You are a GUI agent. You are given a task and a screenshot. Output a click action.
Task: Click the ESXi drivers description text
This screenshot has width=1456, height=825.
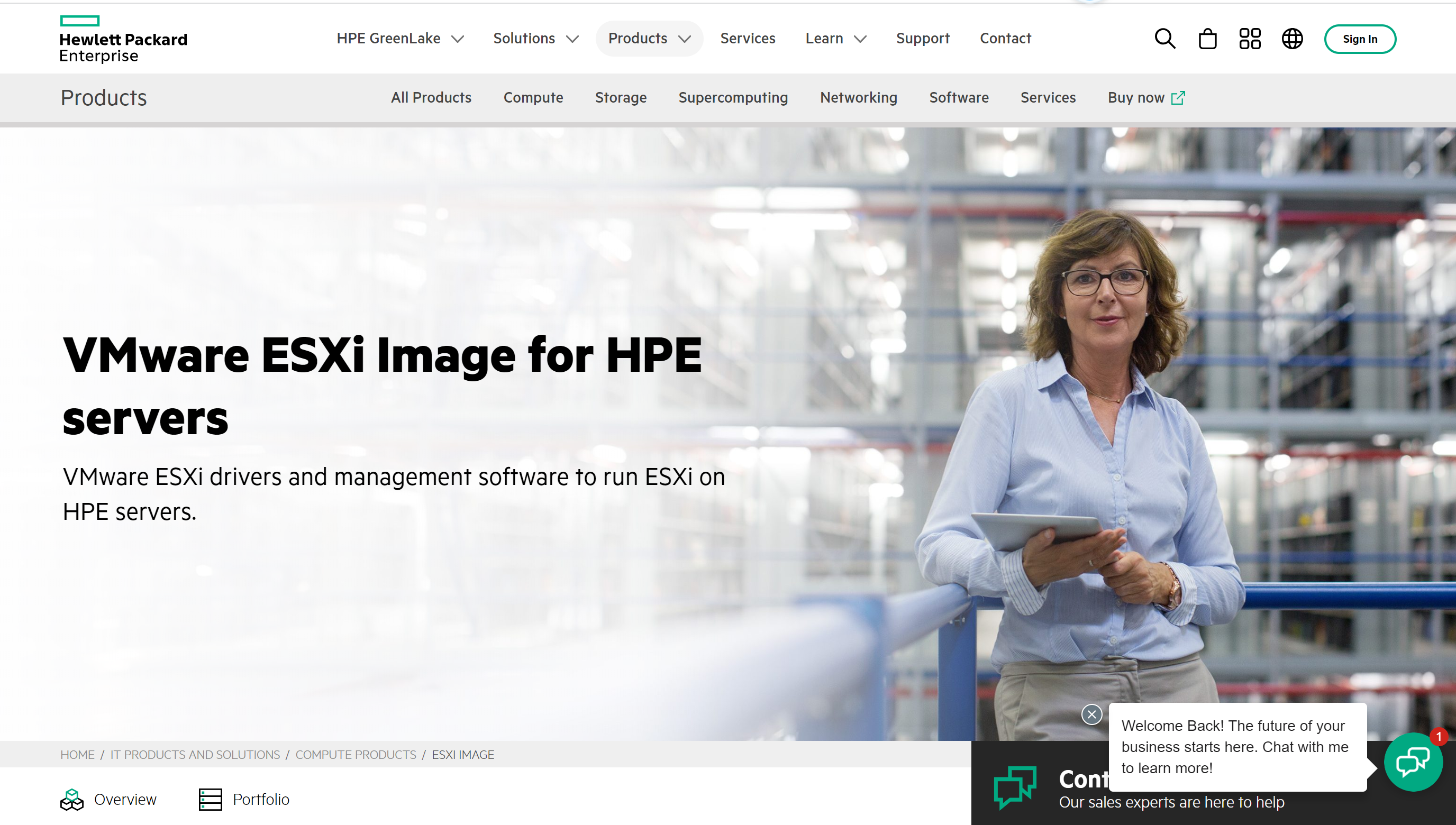point(394,493)
